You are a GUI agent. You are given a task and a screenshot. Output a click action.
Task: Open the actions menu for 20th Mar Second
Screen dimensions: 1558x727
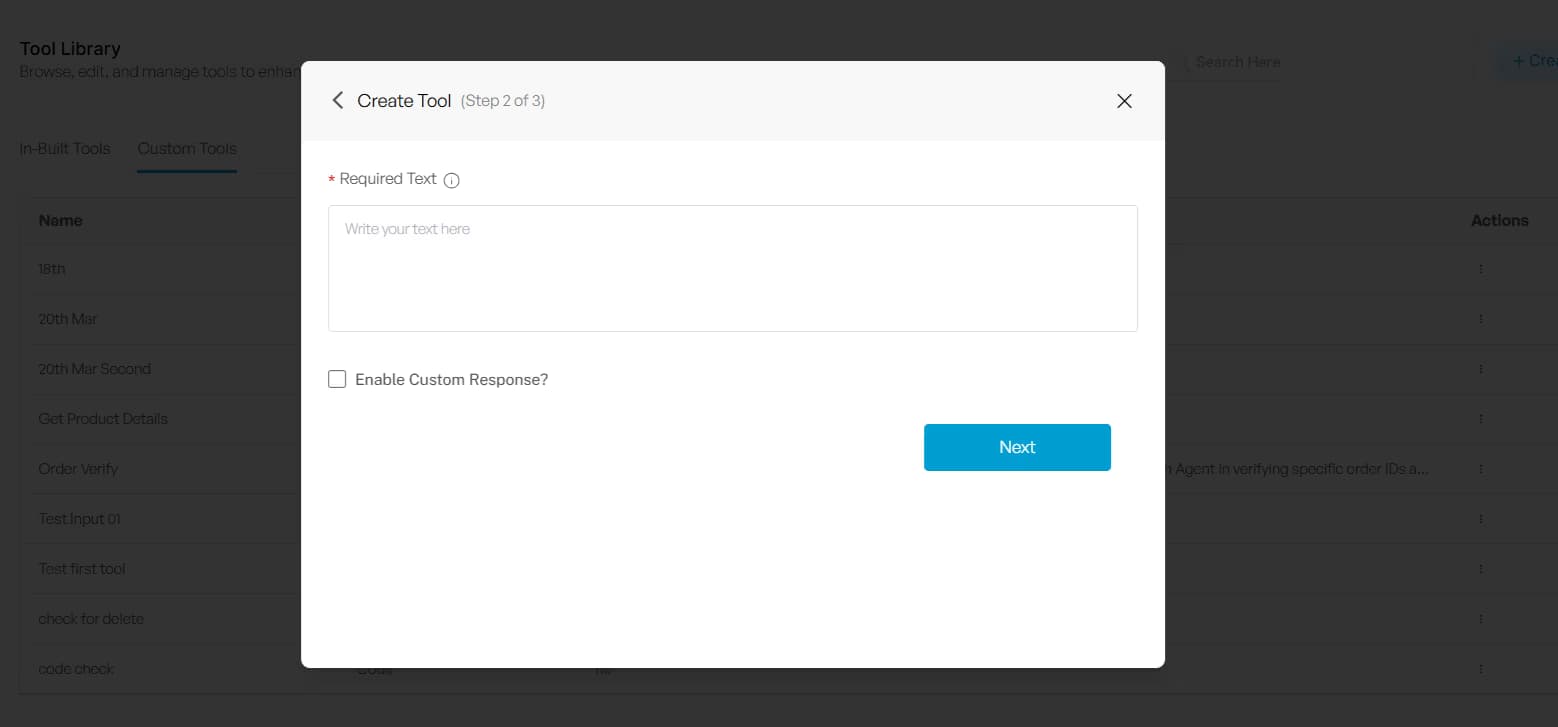[1481, 368]
